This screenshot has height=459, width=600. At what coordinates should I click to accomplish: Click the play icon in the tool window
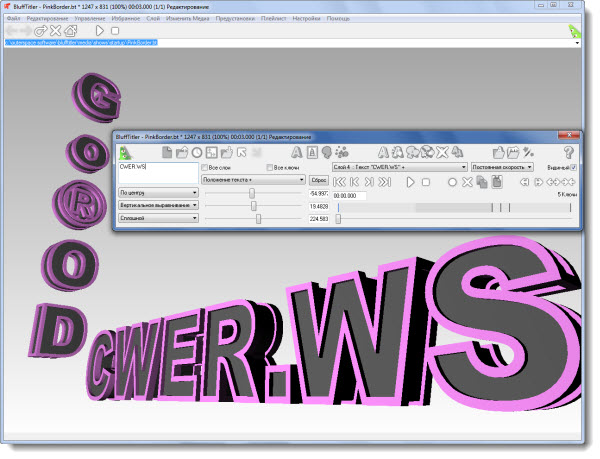(410, 182)
